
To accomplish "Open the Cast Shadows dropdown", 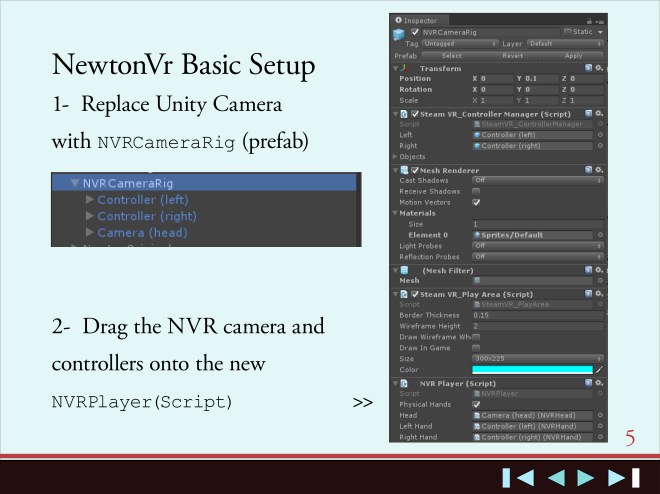I will 536,180.
